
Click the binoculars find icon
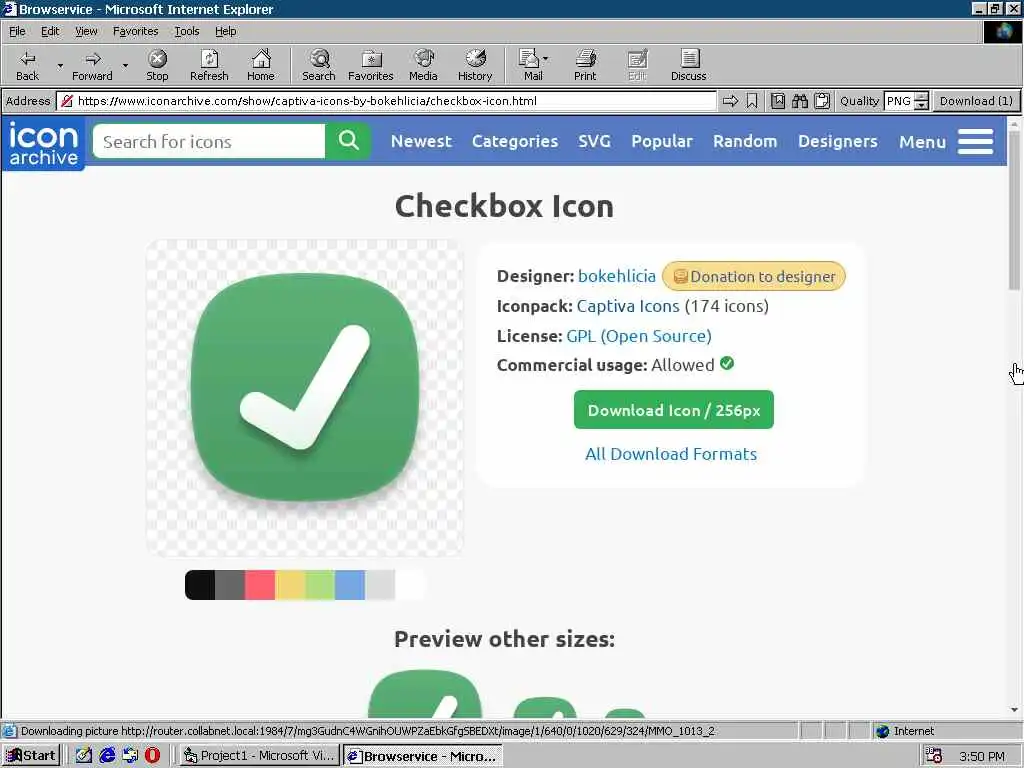tap(800, 101)
